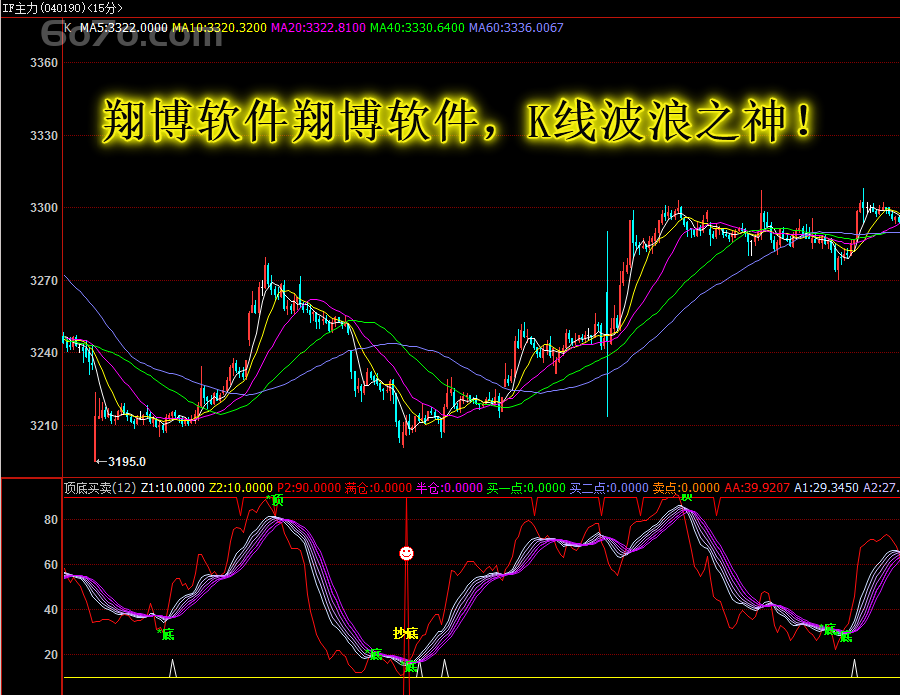Click the 半仓:0.0000 indicator value

pyautogui.click(x=449, y=488)
